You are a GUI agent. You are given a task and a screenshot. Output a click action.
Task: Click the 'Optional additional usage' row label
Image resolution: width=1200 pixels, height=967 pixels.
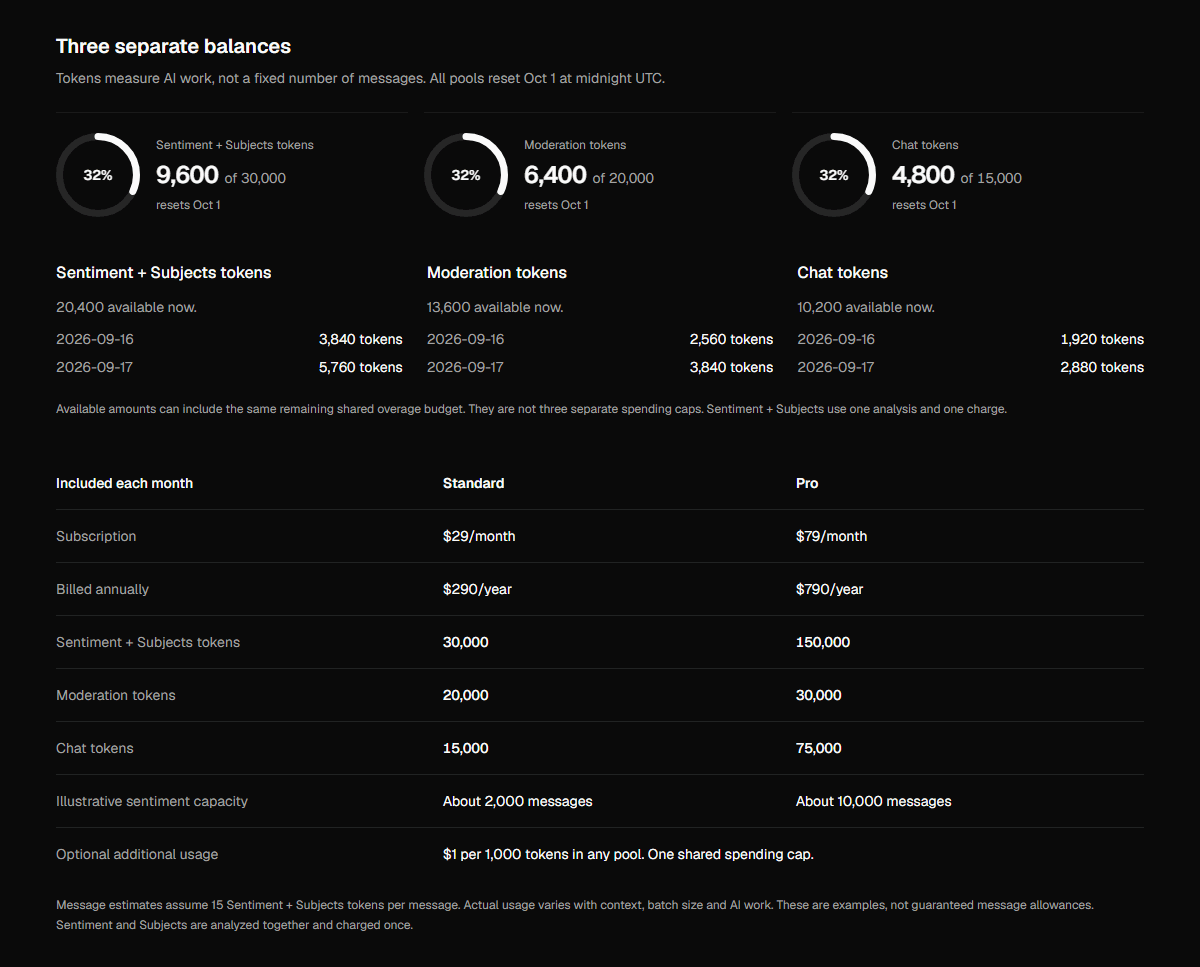coord(137,854)
